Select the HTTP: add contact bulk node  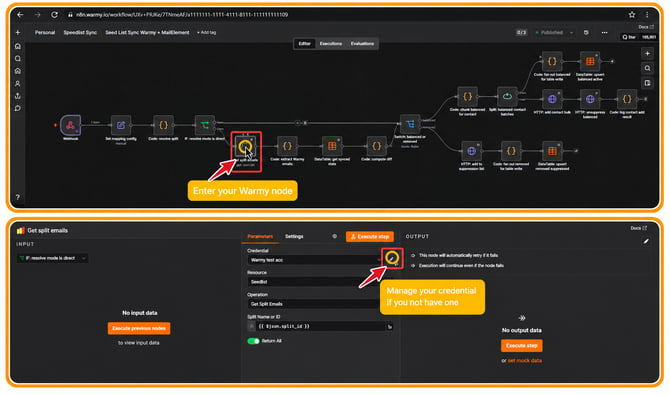coord(552,99)
